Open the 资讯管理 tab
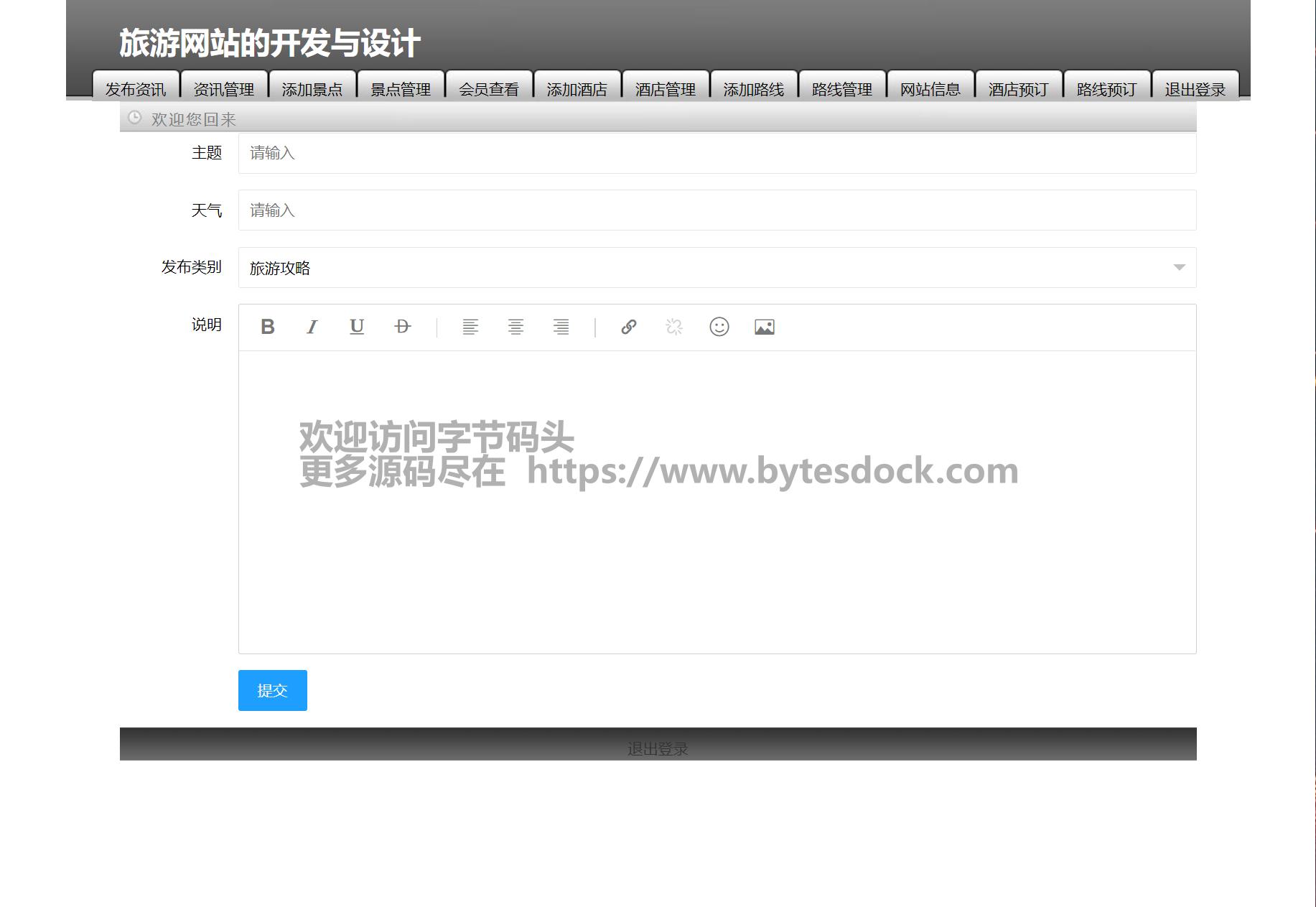Image resolution: width=1316 pixels, height=907 pixels. pos(224,88)
